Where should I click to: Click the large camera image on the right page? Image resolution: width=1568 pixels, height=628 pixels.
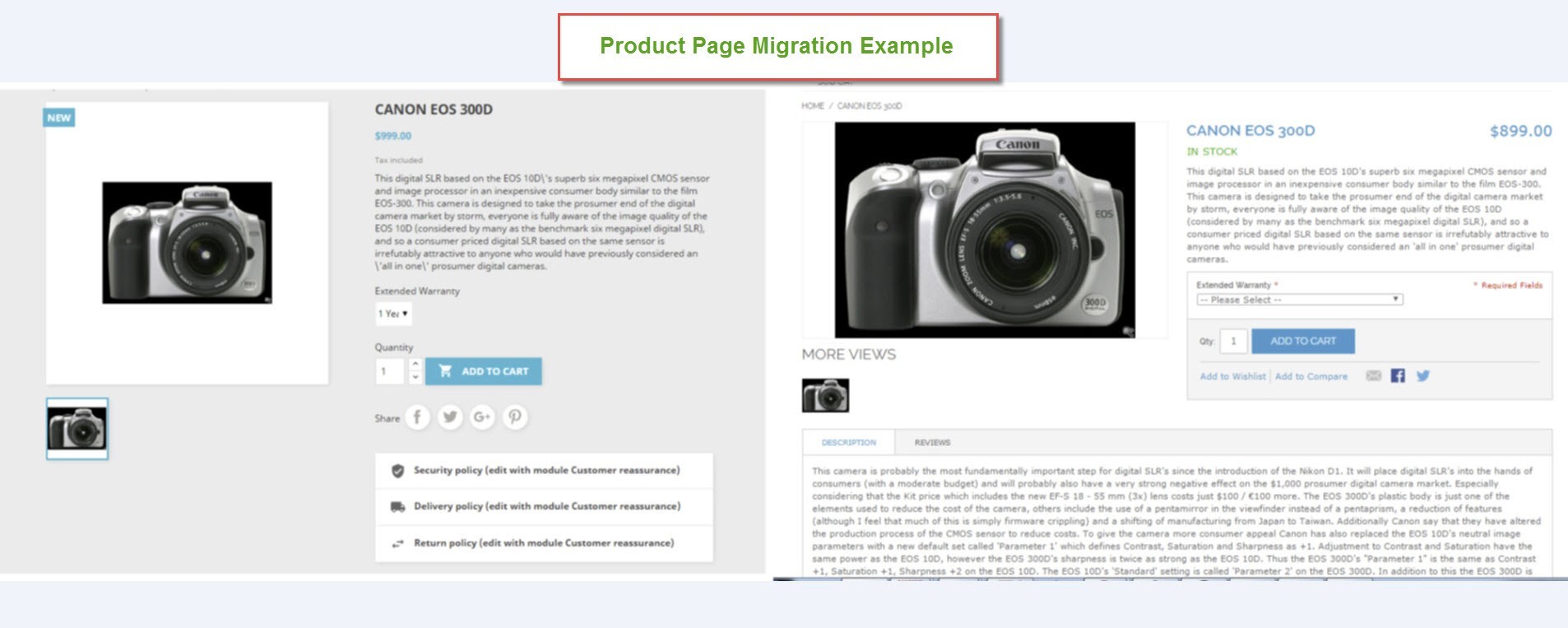pyautogui.click(x=985, y=230)
